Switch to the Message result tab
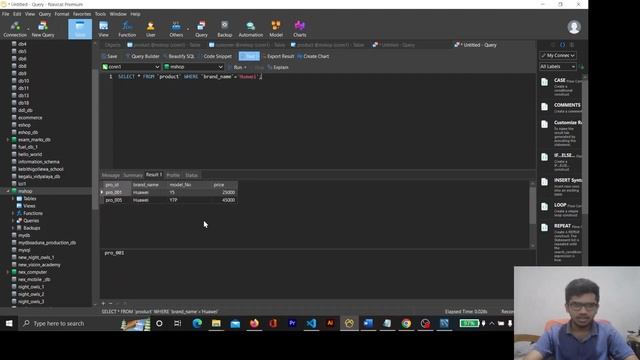 (111, 175)
